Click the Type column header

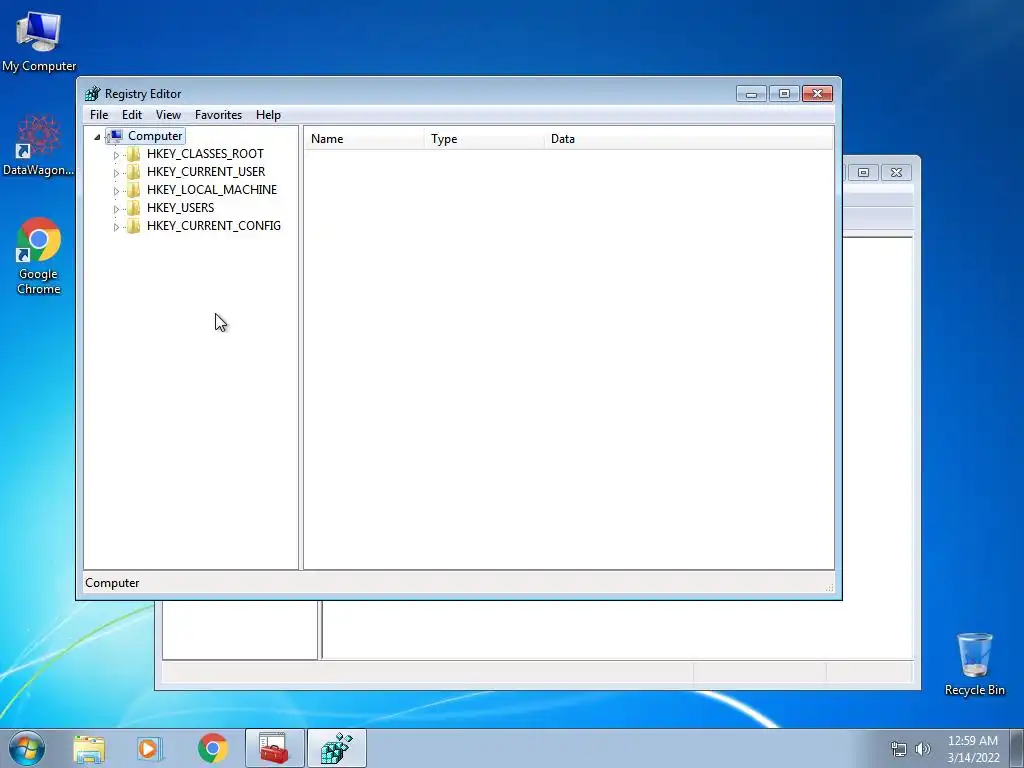(484, 138)
